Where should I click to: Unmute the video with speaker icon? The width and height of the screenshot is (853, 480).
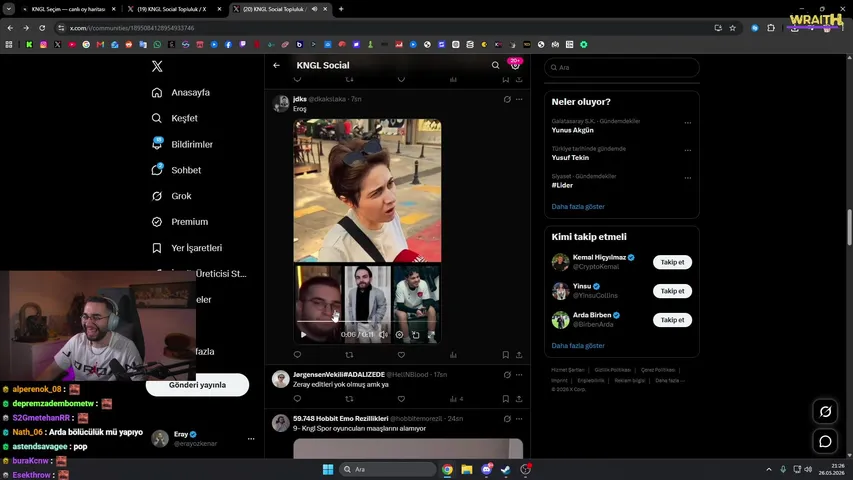[384, 335]
